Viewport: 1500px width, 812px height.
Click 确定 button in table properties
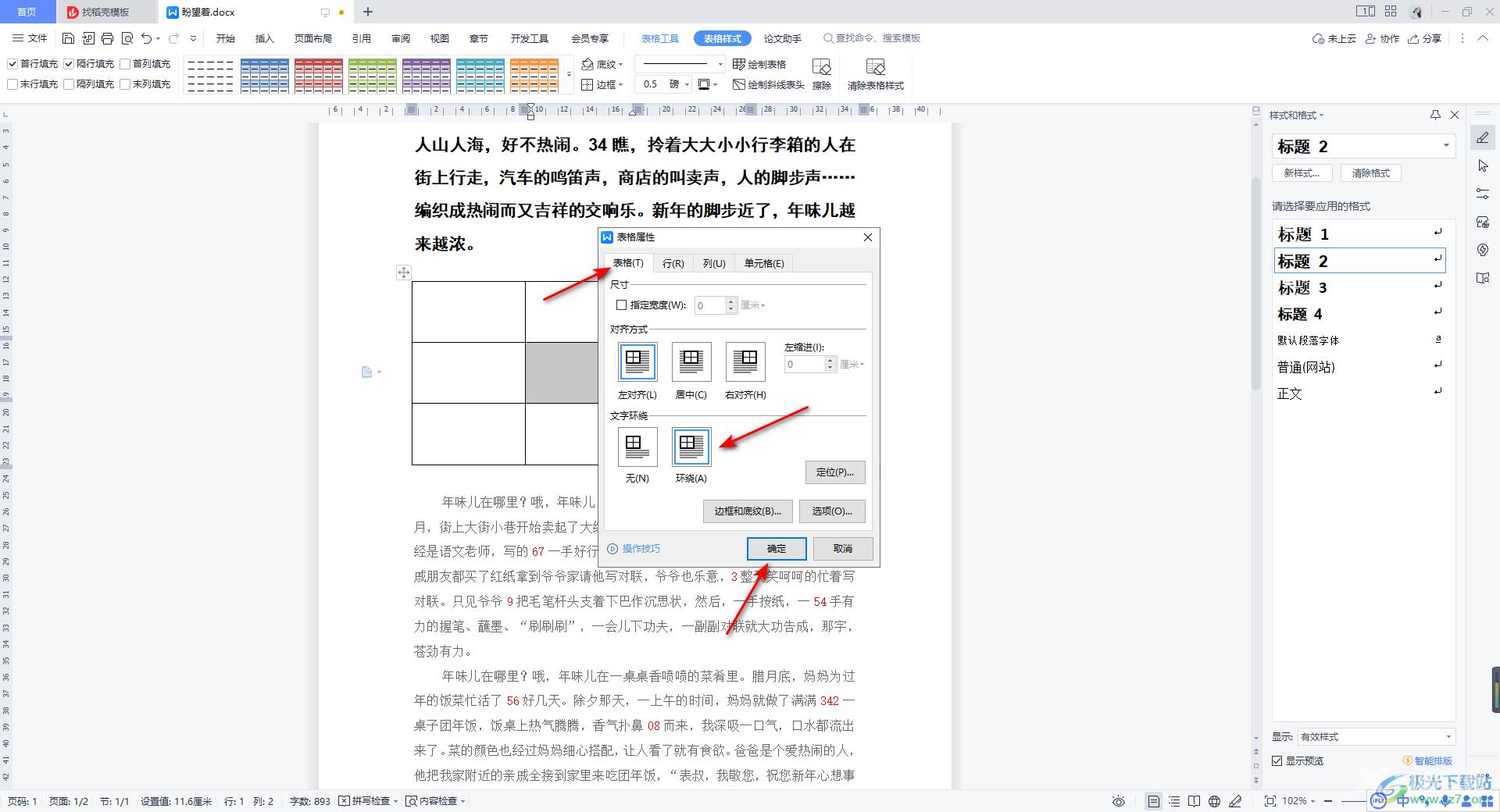tap(777, 549)
